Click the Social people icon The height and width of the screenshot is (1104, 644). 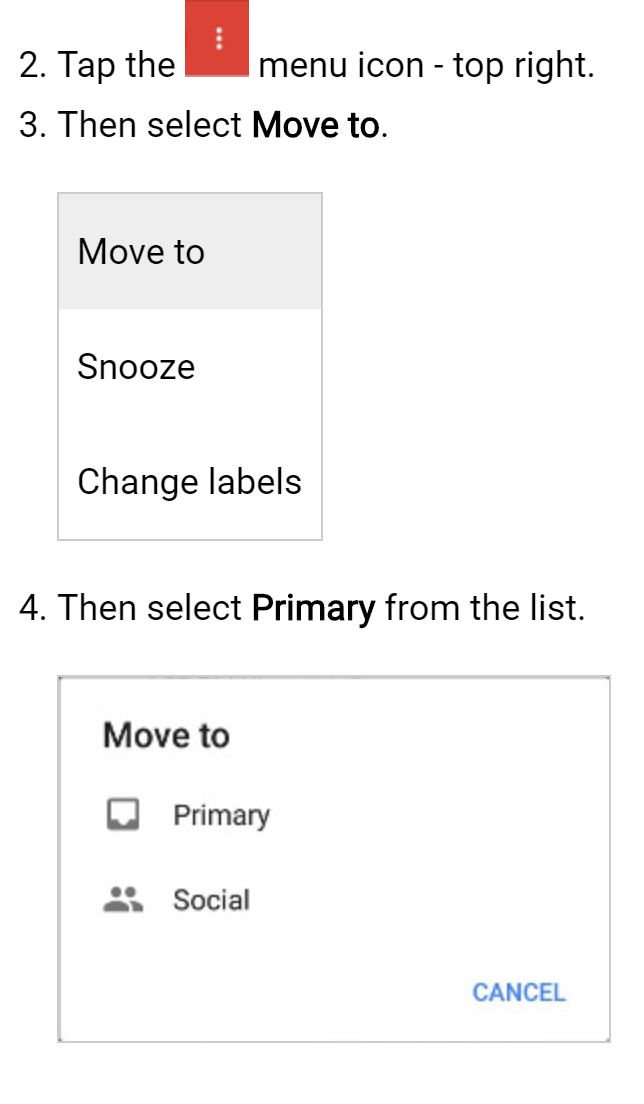(123, 899)
